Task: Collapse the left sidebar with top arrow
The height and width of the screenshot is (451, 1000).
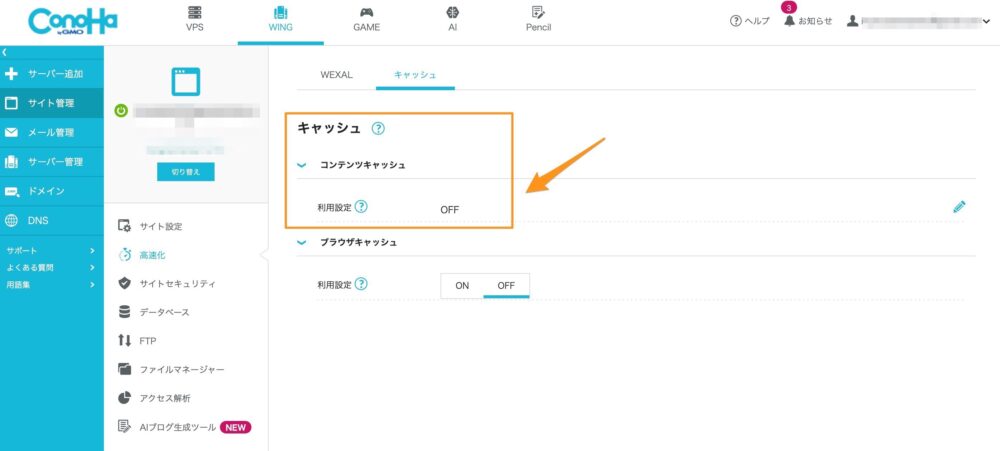Action: [5, 51]
